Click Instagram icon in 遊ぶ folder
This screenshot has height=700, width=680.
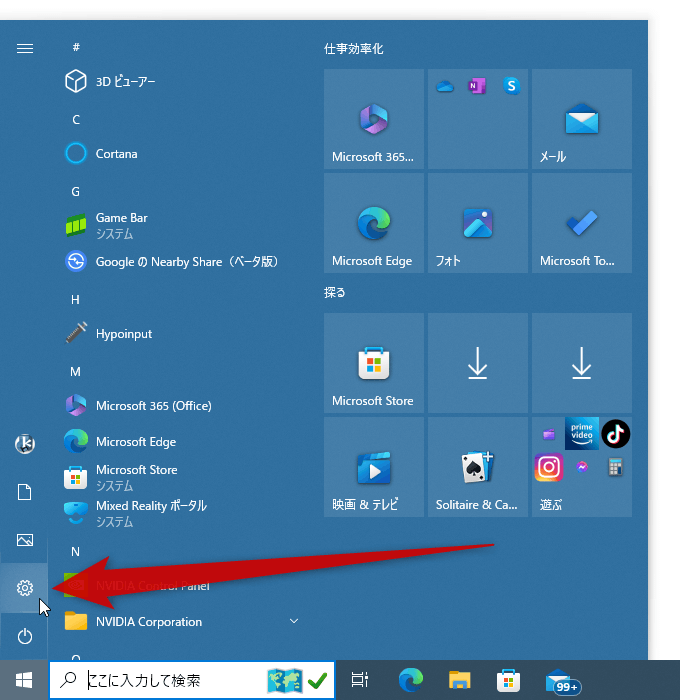point(548,467)
